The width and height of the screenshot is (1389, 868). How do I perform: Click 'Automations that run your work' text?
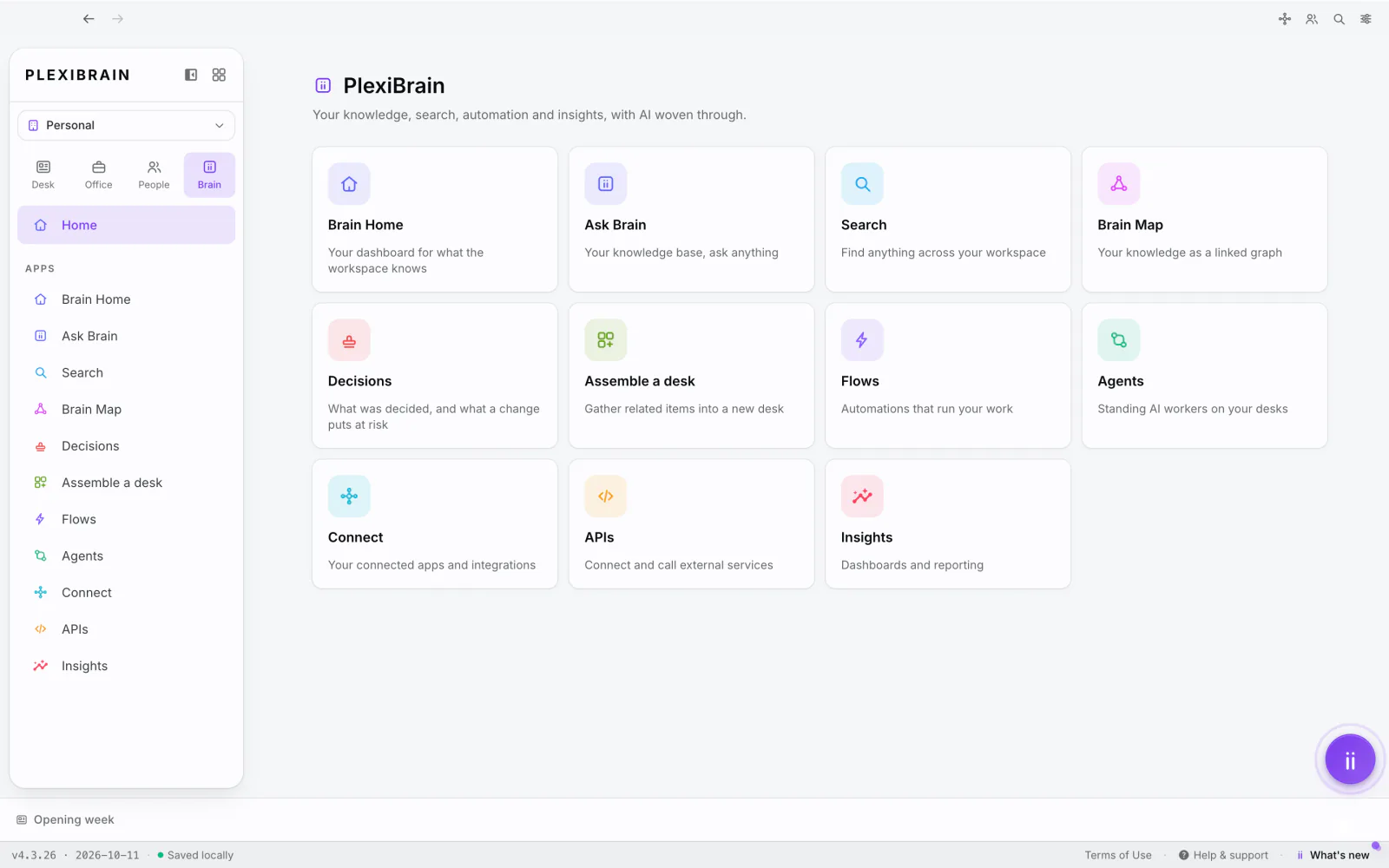pos(927,409)
